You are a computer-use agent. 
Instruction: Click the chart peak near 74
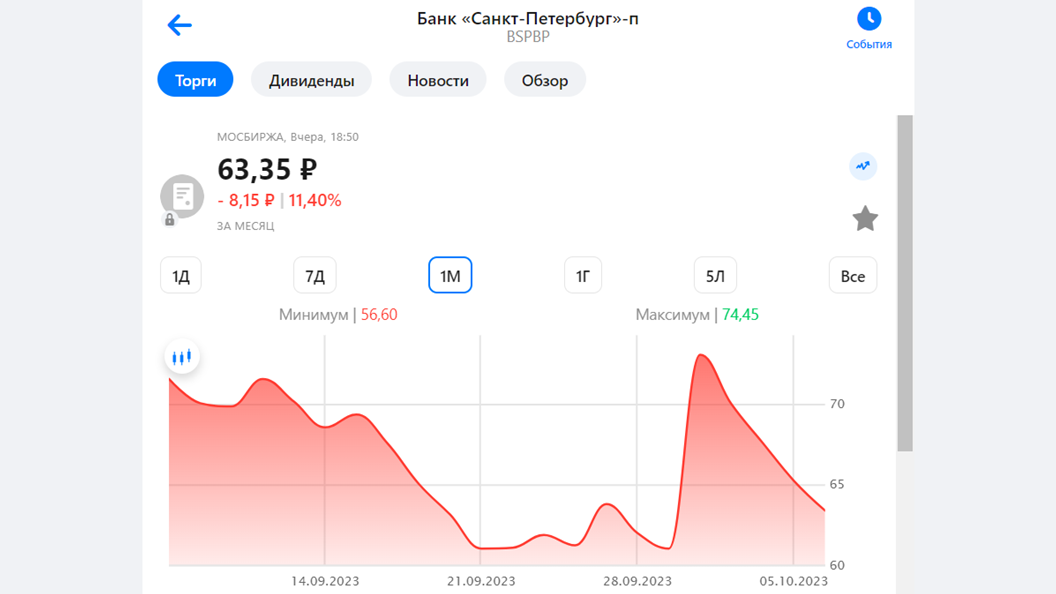702,356
